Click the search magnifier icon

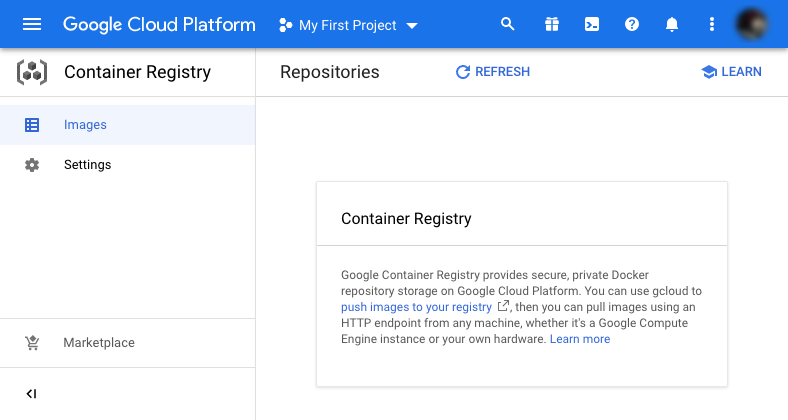(508, 24)
